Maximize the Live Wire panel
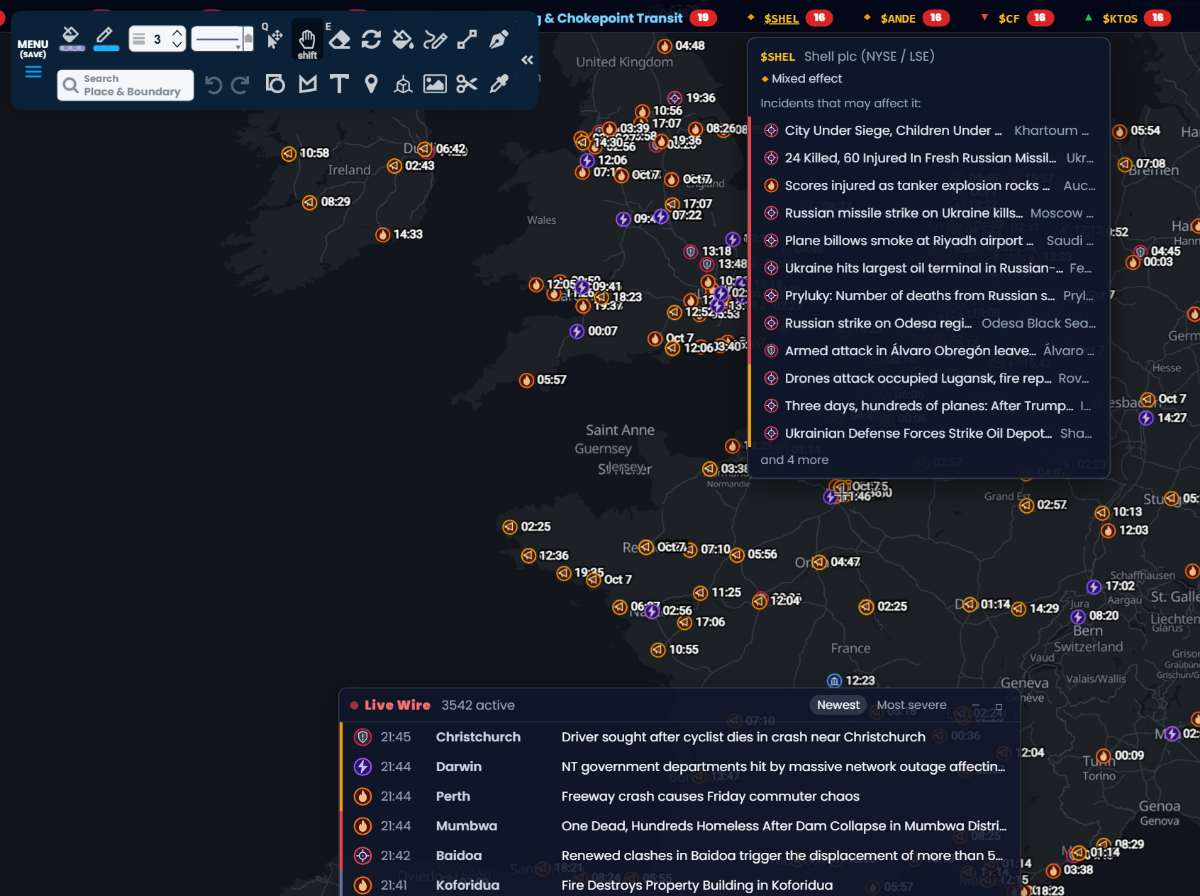 [x=999, y=706]
